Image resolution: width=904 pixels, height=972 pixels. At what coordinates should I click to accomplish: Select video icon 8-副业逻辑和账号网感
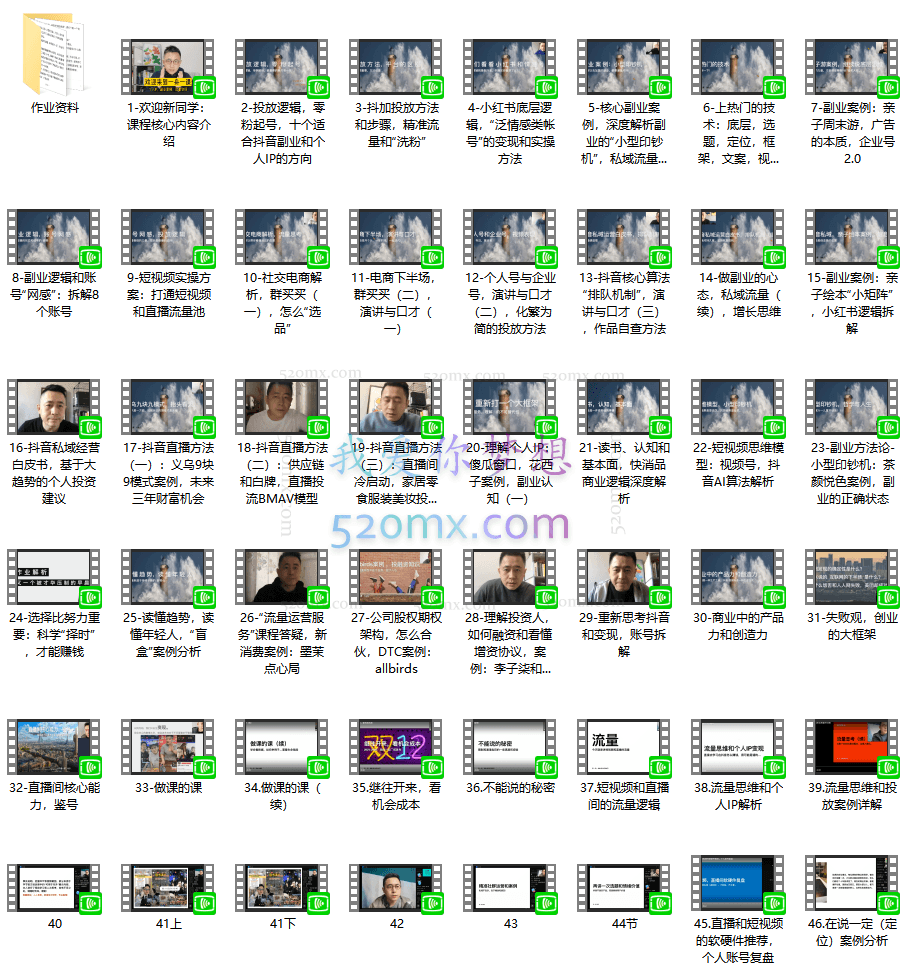coord(54,237)
